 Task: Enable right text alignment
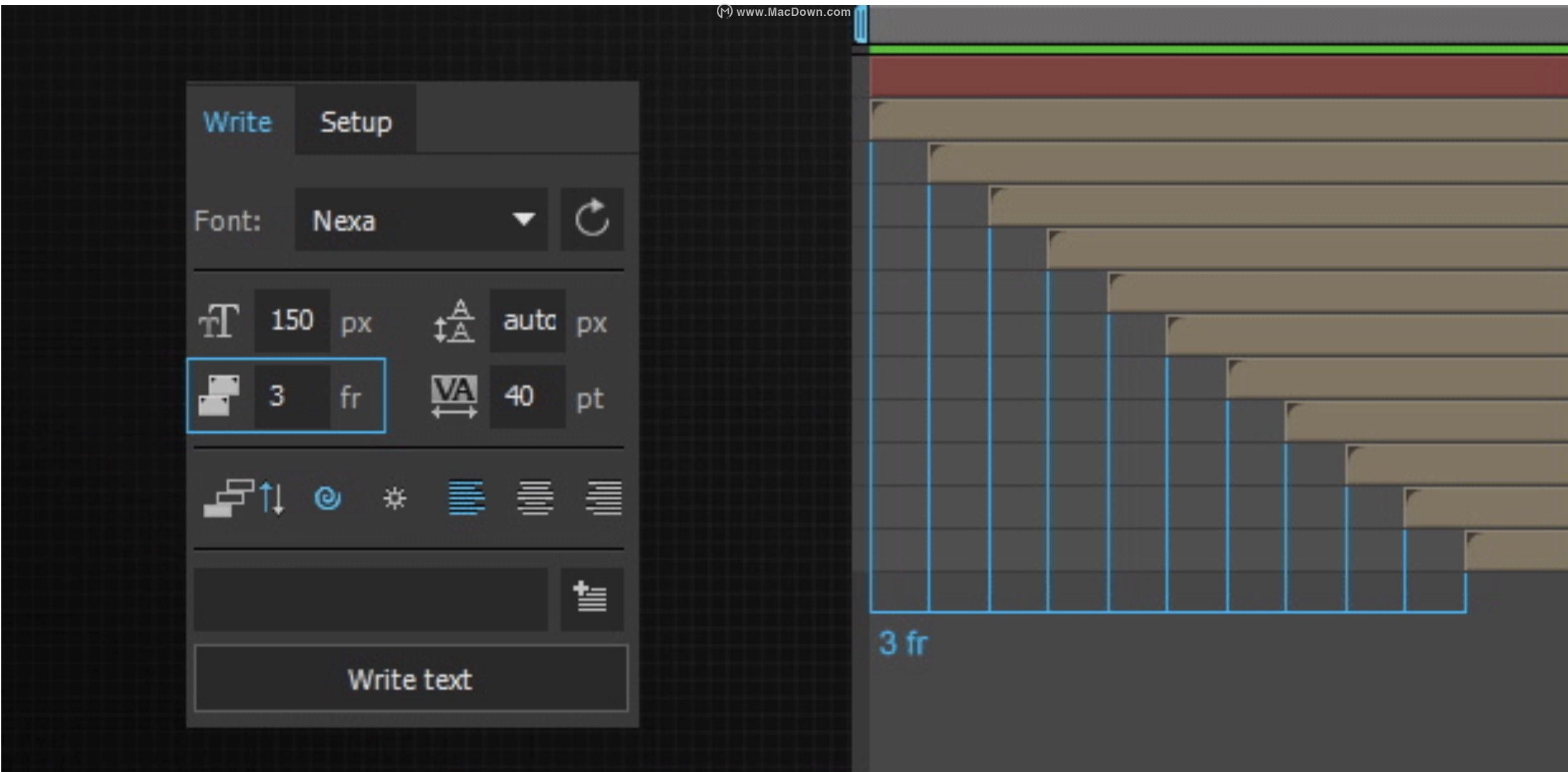click(x=603, y=498)
